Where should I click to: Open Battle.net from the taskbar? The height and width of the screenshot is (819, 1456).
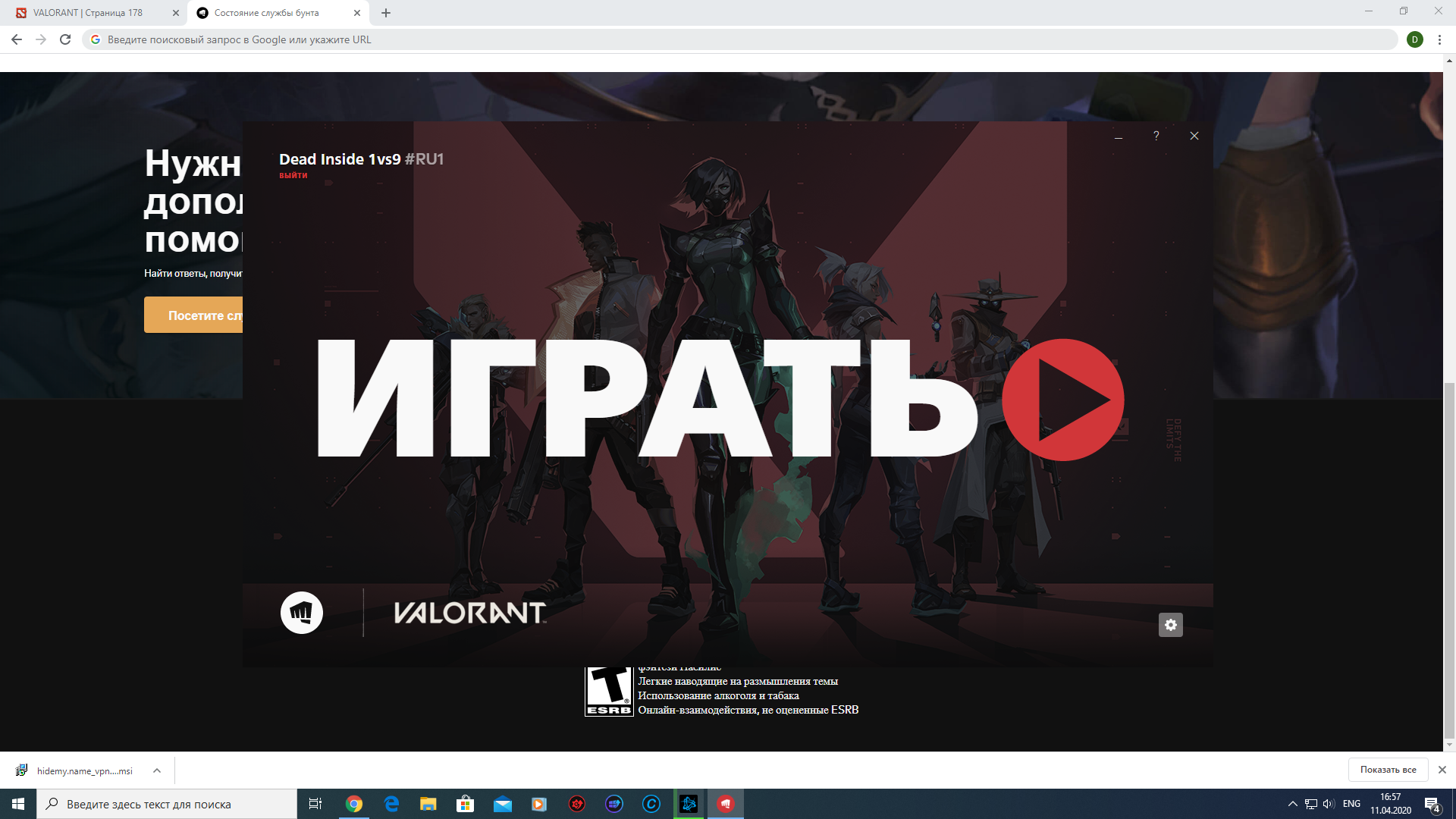click(x=689, y=804)
